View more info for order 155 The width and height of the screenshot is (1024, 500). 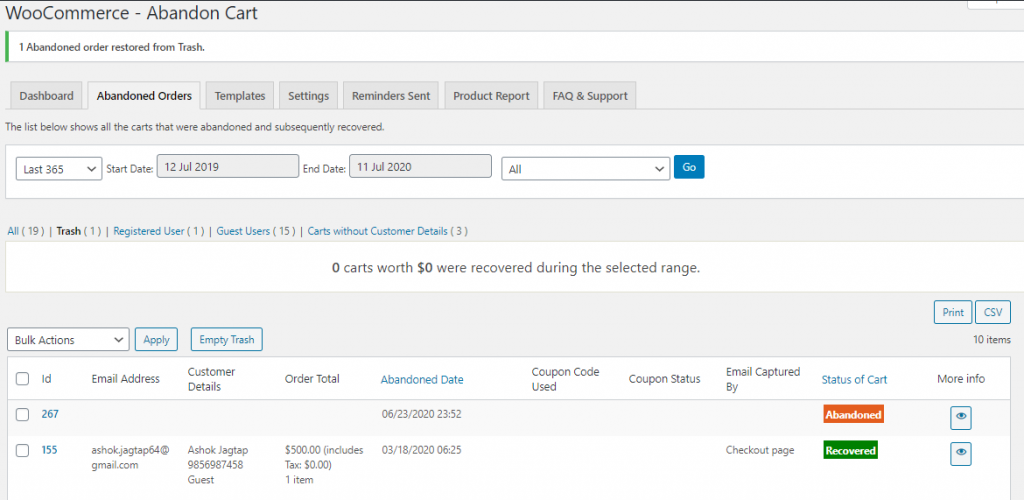point(961,454)
